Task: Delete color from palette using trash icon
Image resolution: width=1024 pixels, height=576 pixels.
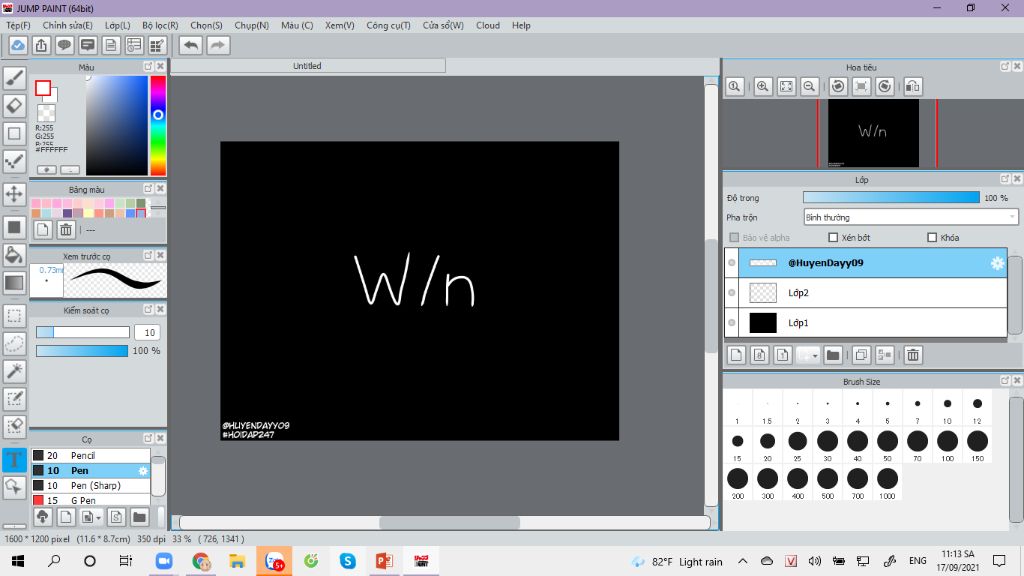Action: click(x=66, y=229)
